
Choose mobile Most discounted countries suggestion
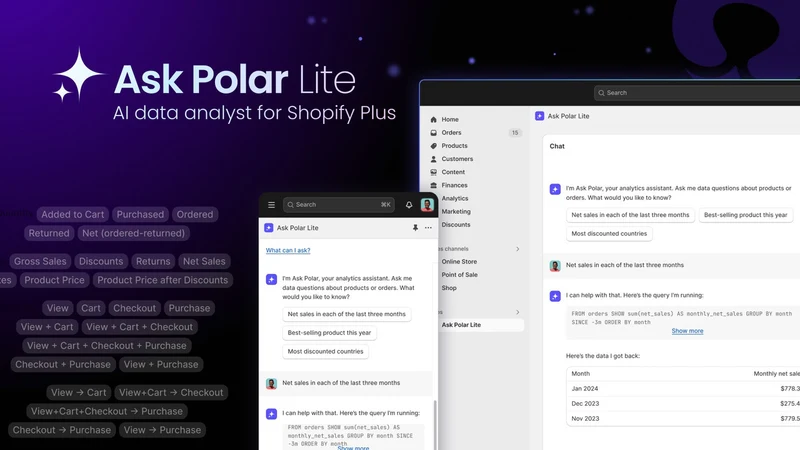(x=326, y=352)
